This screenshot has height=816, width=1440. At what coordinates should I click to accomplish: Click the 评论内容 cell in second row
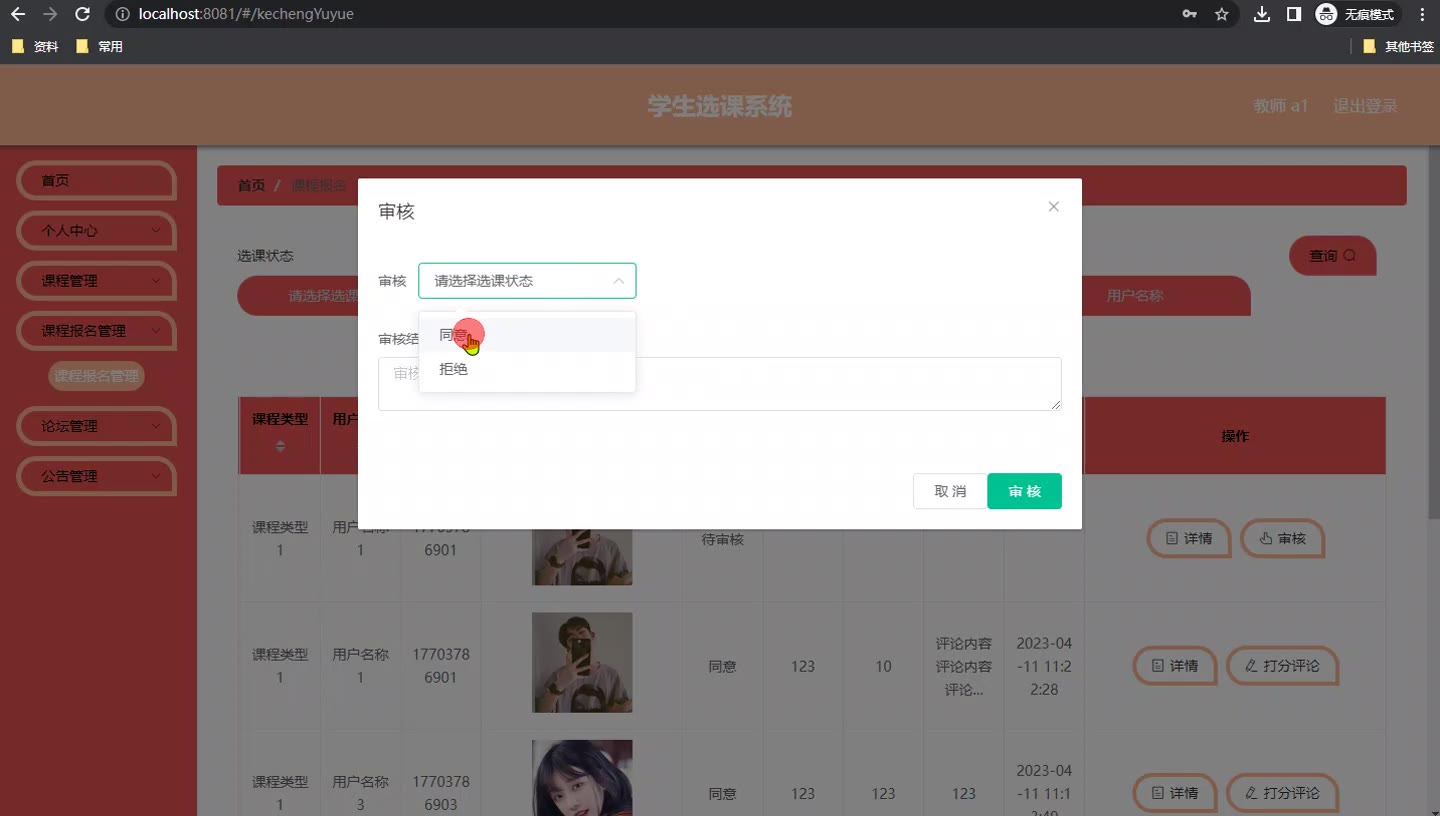(x=964, y=666)
